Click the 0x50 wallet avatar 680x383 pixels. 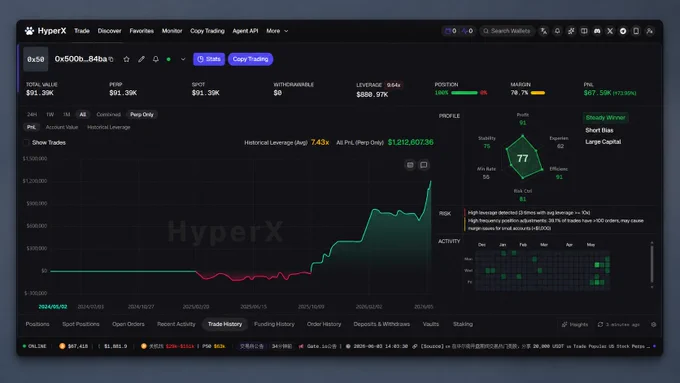click(36, 59)
